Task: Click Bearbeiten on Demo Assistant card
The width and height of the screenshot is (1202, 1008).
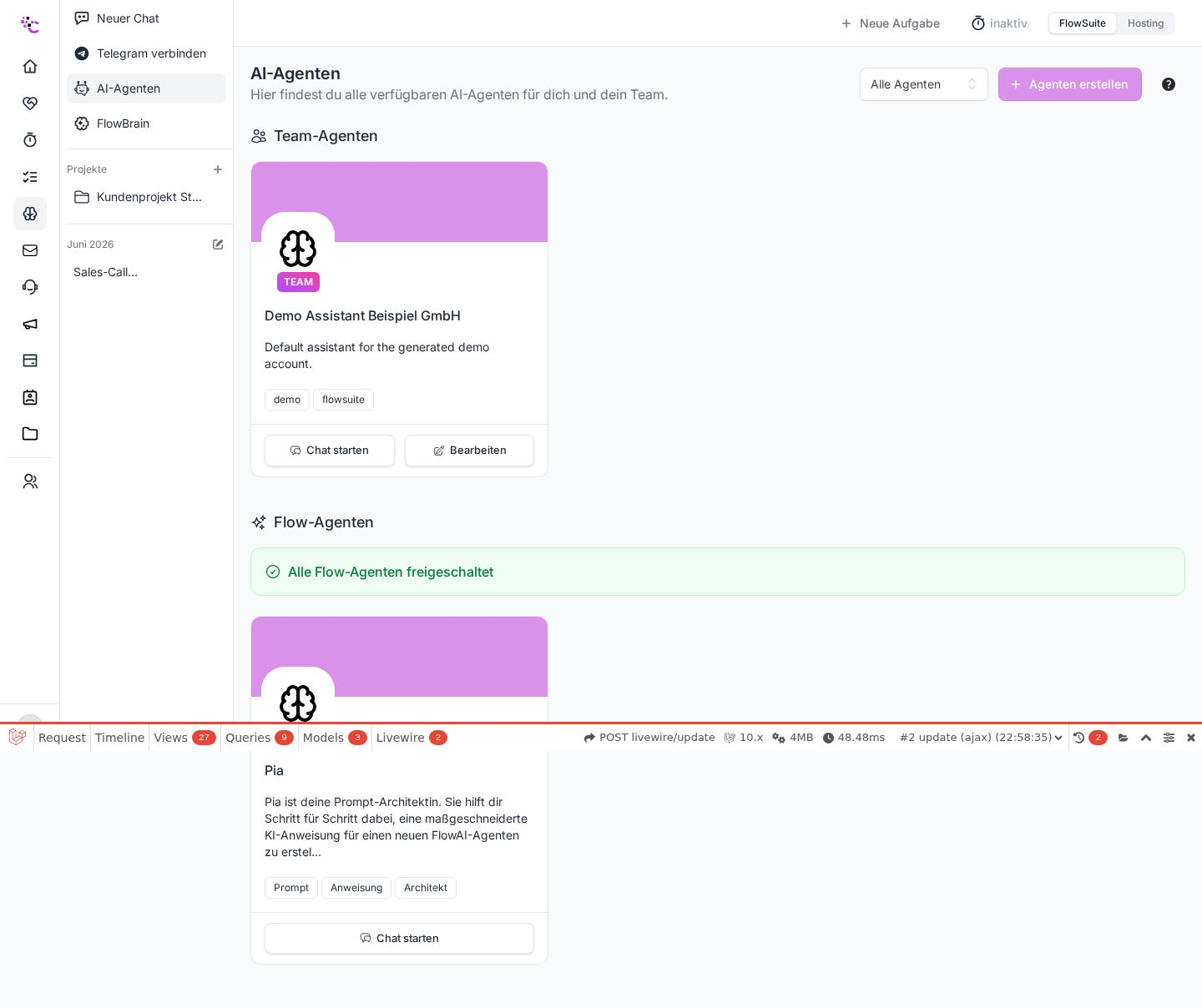Action: [x=469, y=451]
